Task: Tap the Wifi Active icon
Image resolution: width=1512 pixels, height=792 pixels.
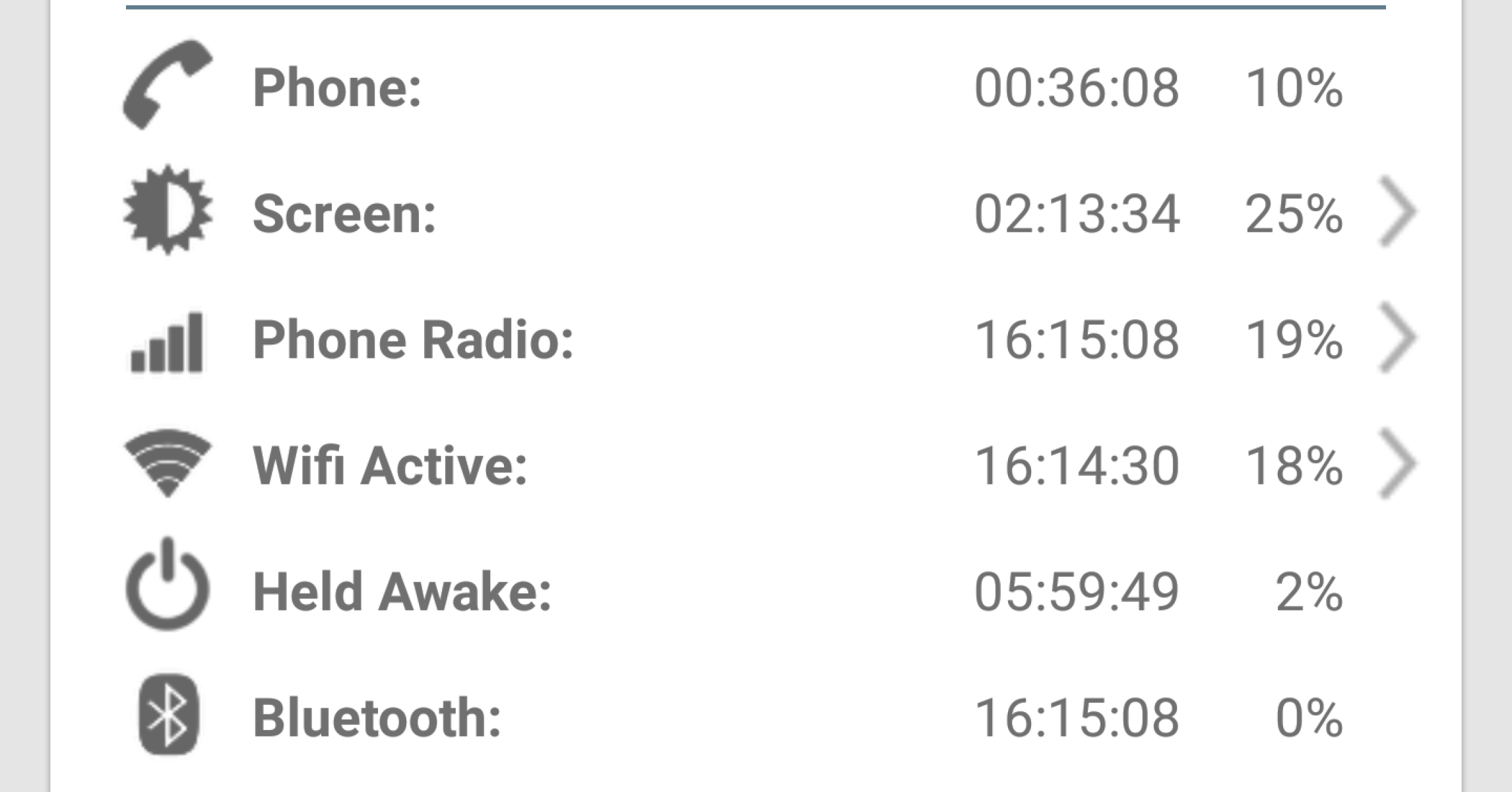Action: tap(168, 462)
